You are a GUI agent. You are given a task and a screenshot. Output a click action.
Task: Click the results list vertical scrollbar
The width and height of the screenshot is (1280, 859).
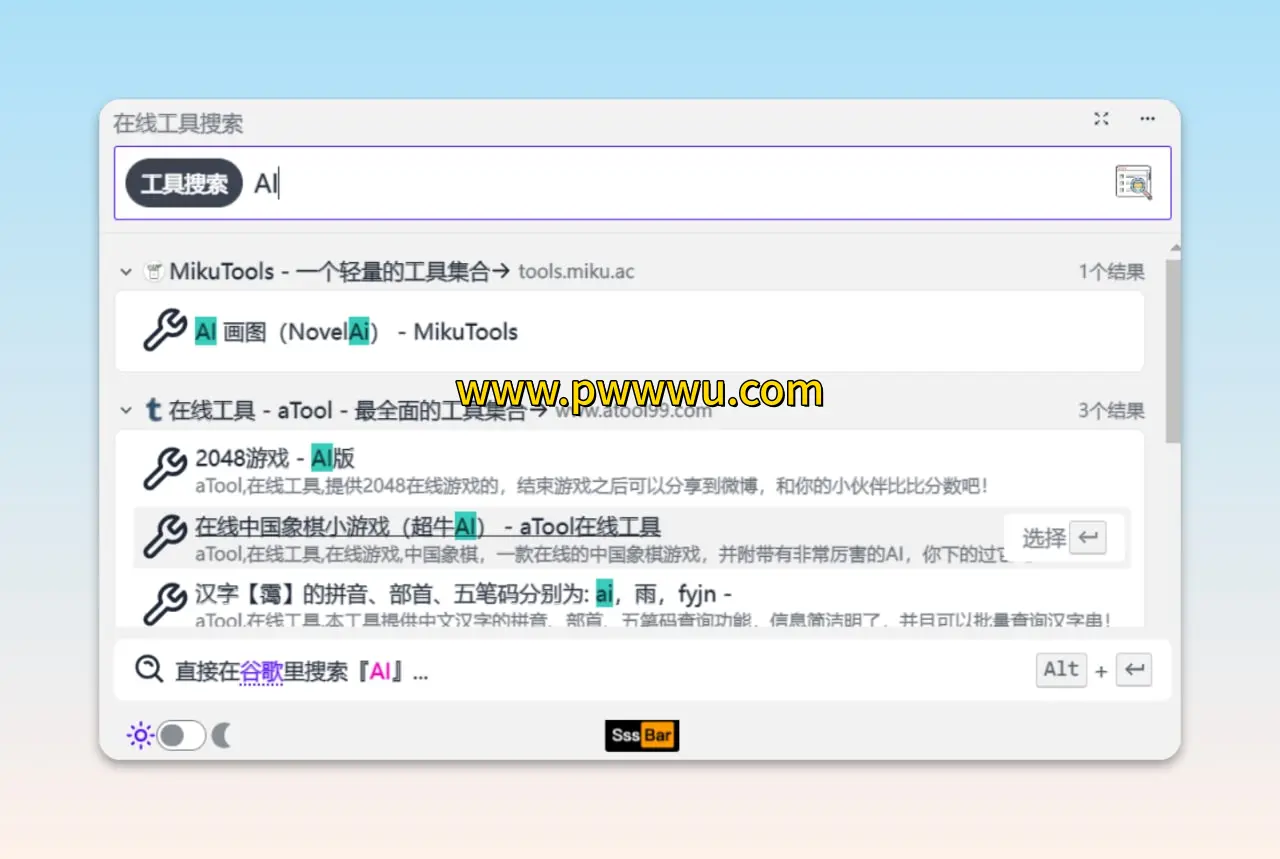coord(1173,350)
